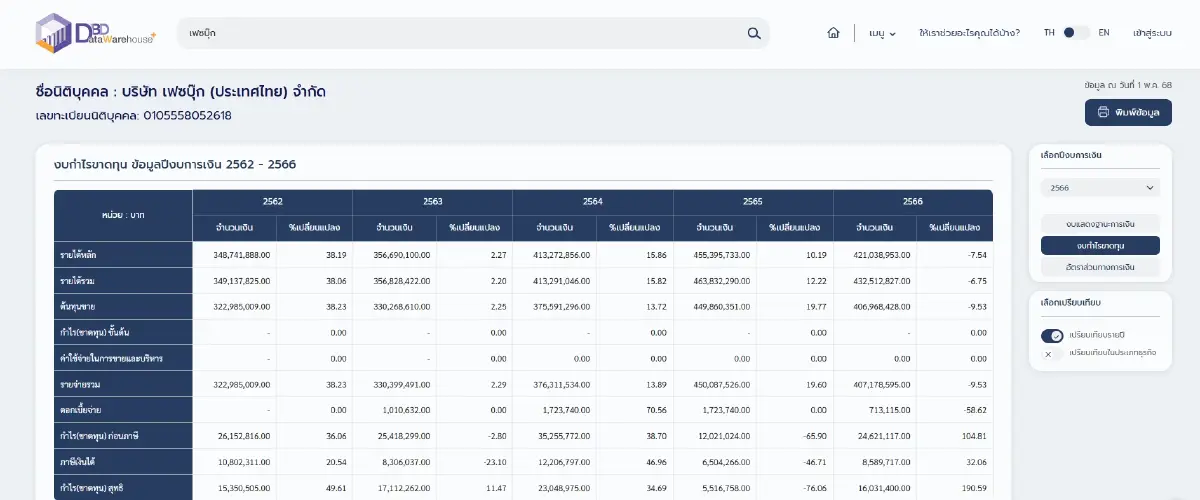Switch language with TH/EN toggle

tap(1076, 33)
